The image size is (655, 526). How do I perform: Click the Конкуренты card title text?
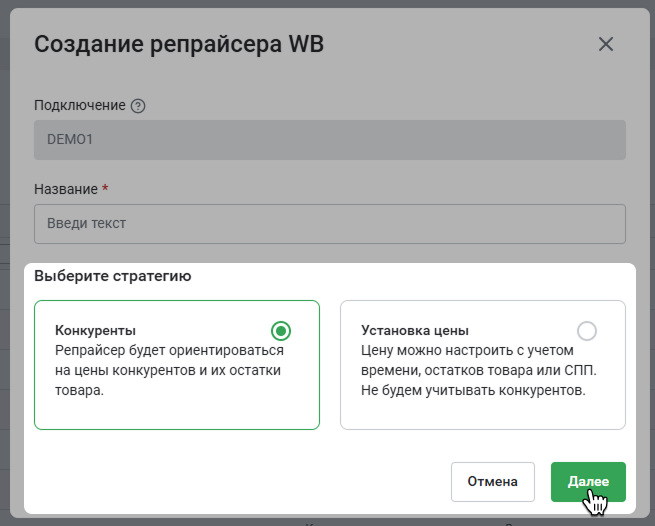point(95,330)
